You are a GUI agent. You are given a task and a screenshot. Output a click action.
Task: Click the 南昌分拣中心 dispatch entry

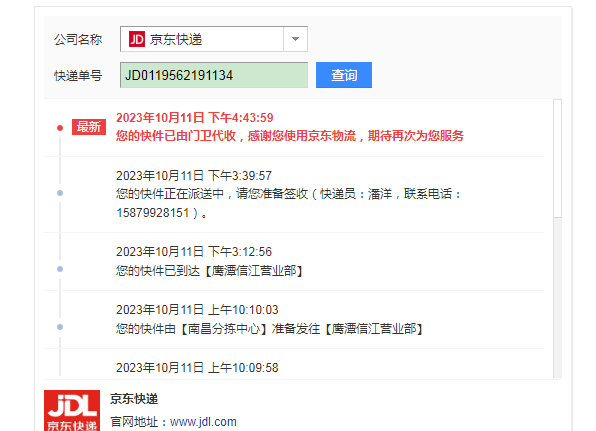click(269, 329)
